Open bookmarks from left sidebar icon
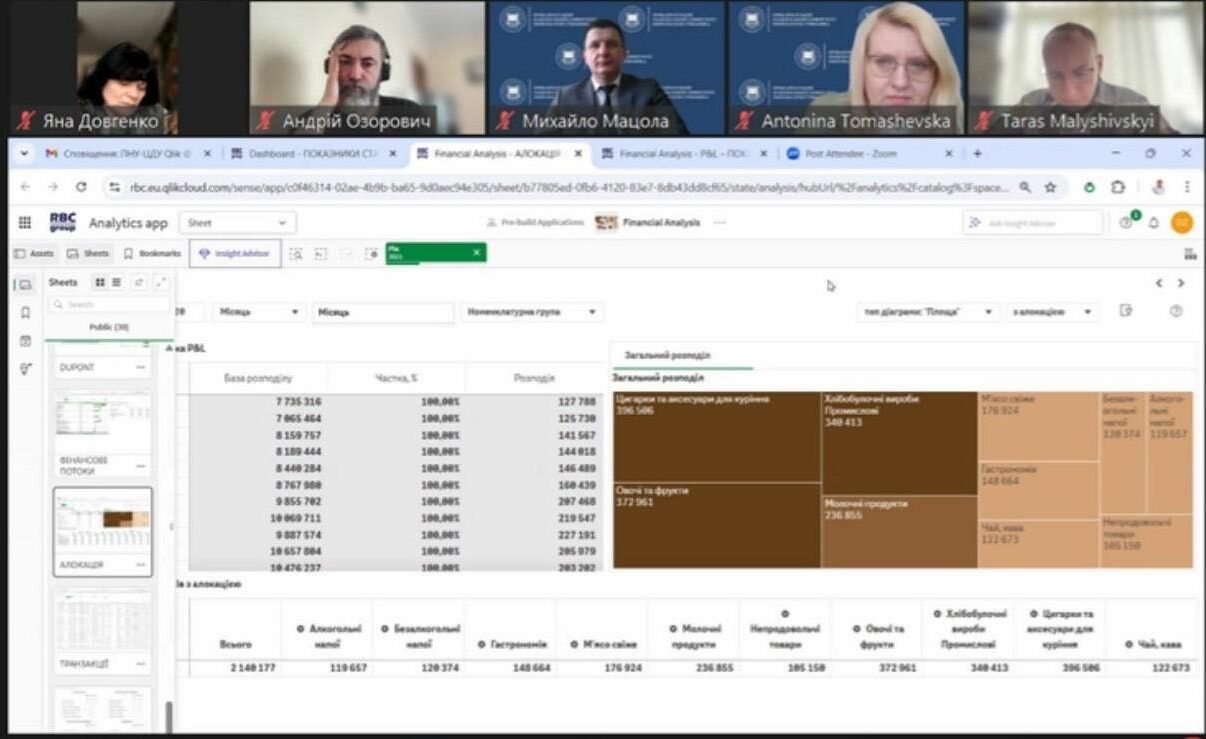The height and width of the screenshot is (739, 1206). click(26, 313)
